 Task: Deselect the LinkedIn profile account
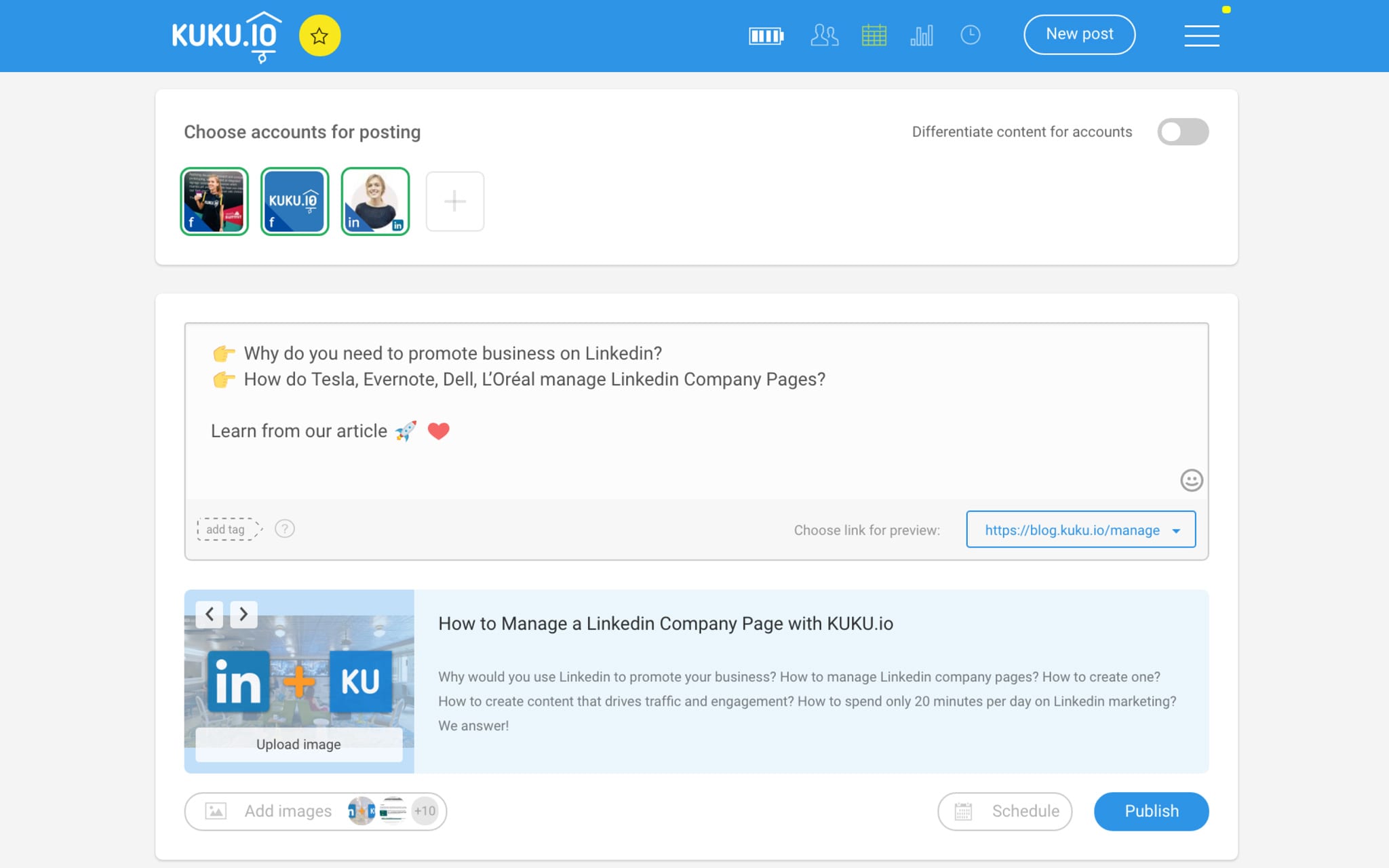(375, 201)
